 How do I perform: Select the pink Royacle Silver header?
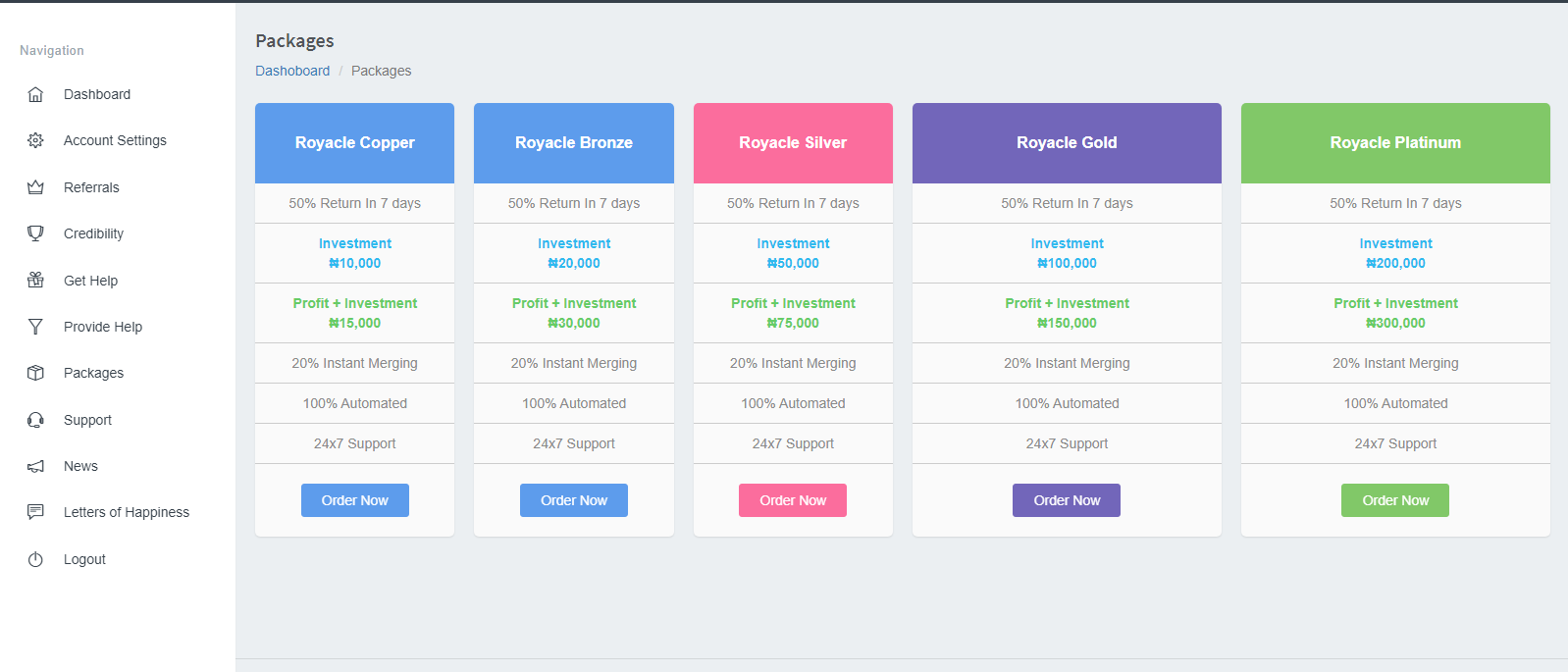pos(793,143)
